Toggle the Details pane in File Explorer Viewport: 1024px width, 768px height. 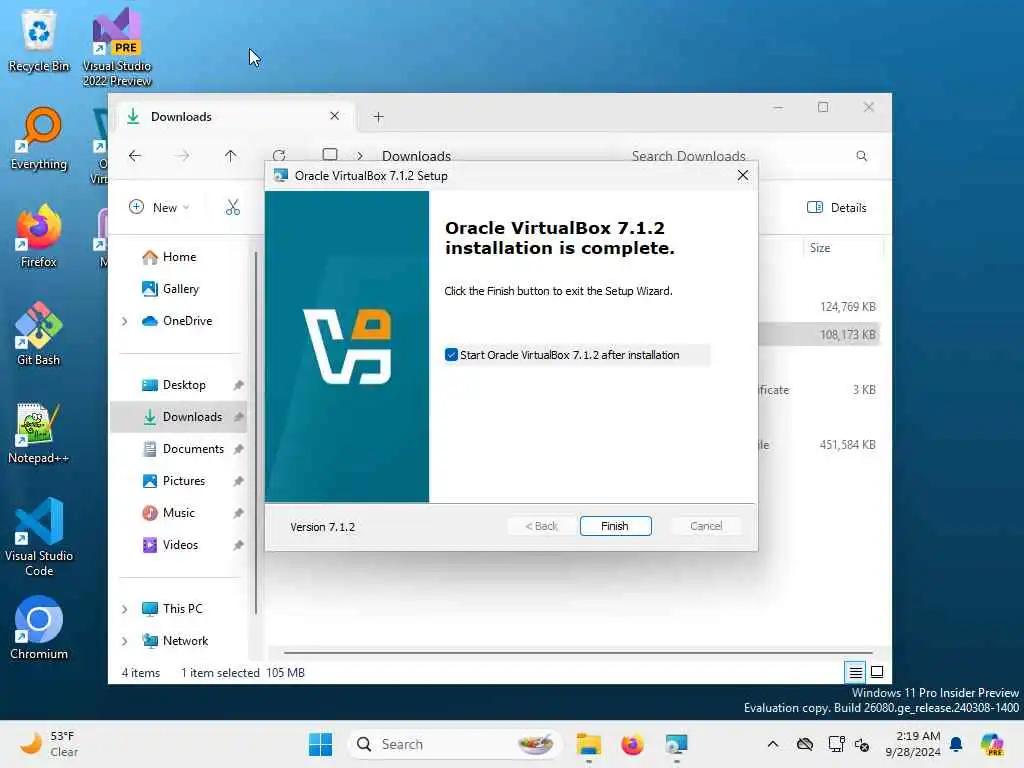pyautogui.click(x=837, y=207)
